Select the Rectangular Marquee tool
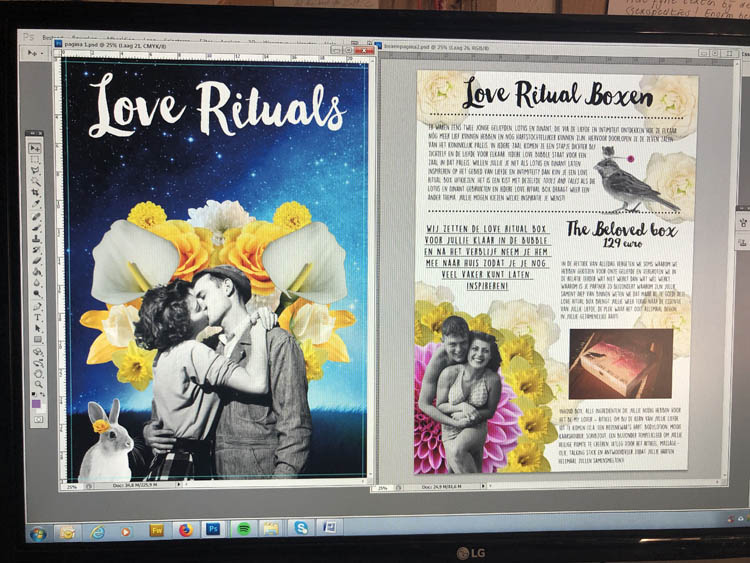The width and height of the screenshot is (750, 563). coord(35,160)
